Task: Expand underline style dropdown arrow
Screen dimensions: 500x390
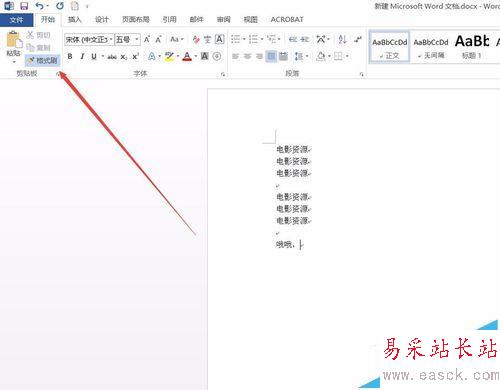Action: [103, 56]
